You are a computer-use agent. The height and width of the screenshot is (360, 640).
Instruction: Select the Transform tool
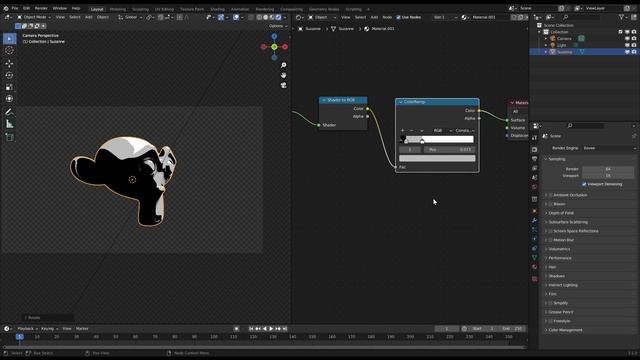pyautogui.click(x=9, y=99)
